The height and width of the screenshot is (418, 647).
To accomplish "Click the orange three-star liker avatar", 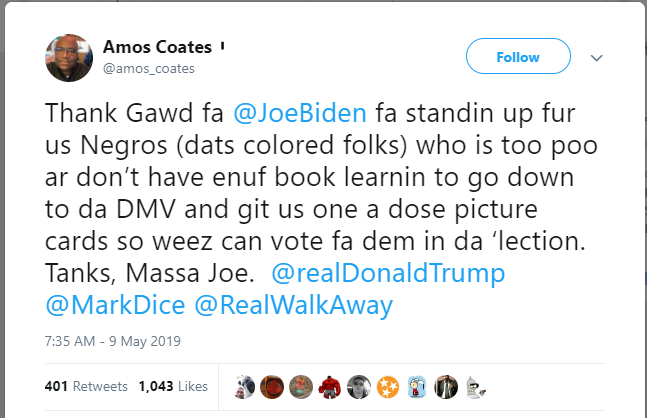I will [x=388, y=386].
